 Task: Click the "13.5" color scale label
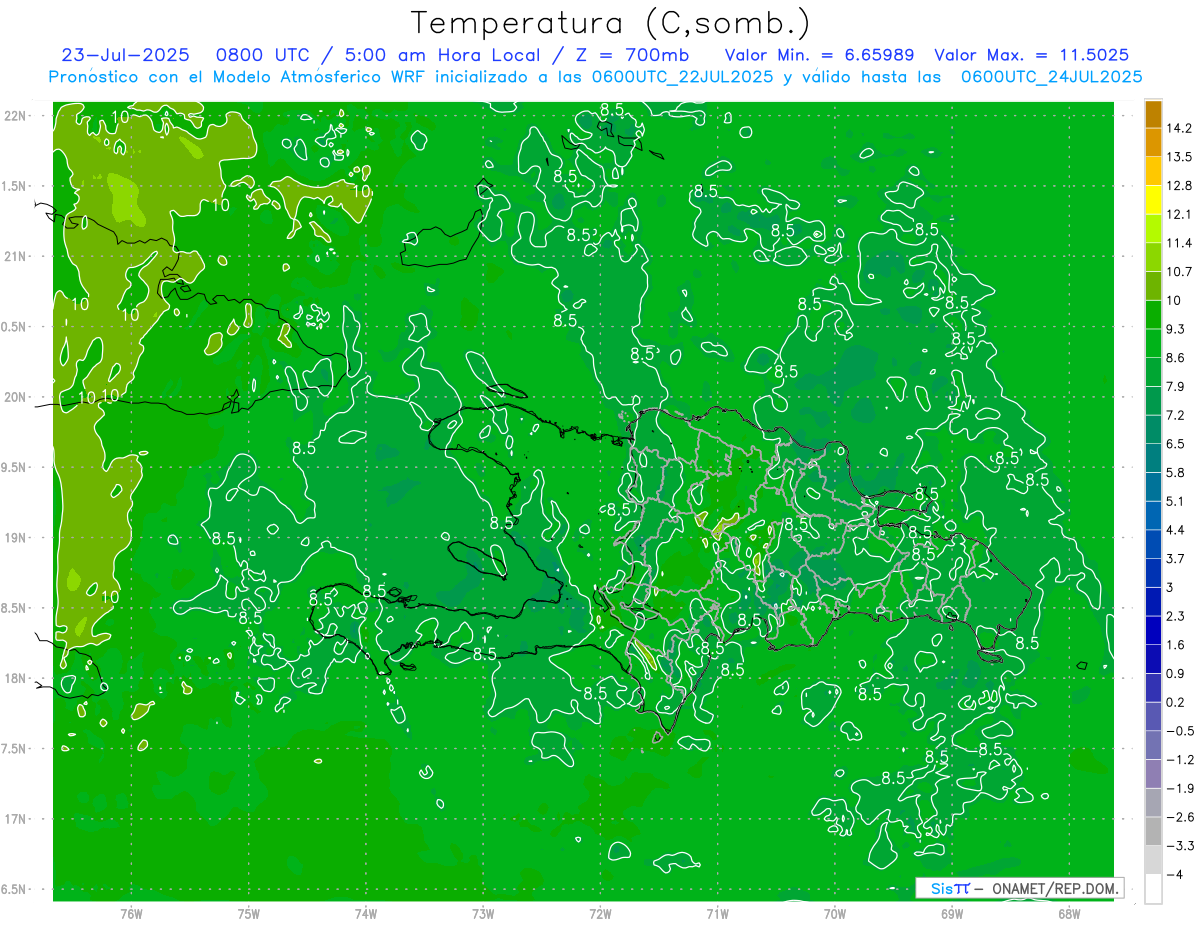click(x=1178, y=156)
